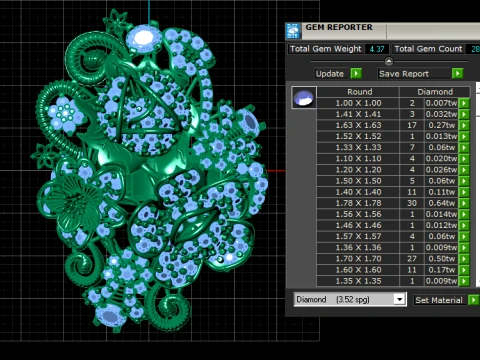
Task: Click the green arrow beside Update
Action: click(356, 73)
